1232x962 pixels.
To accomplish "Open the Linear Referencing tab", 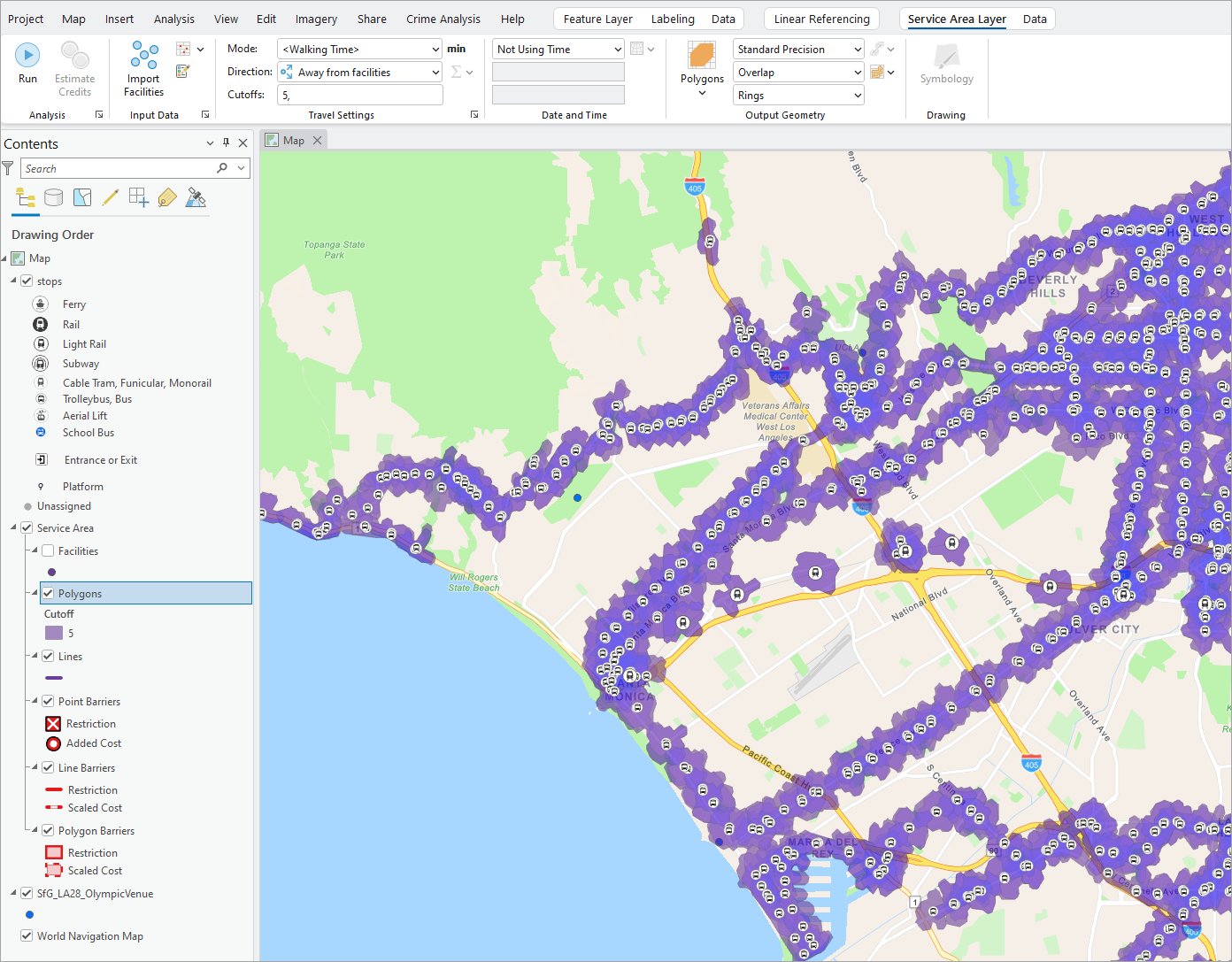I will (822, 19).
